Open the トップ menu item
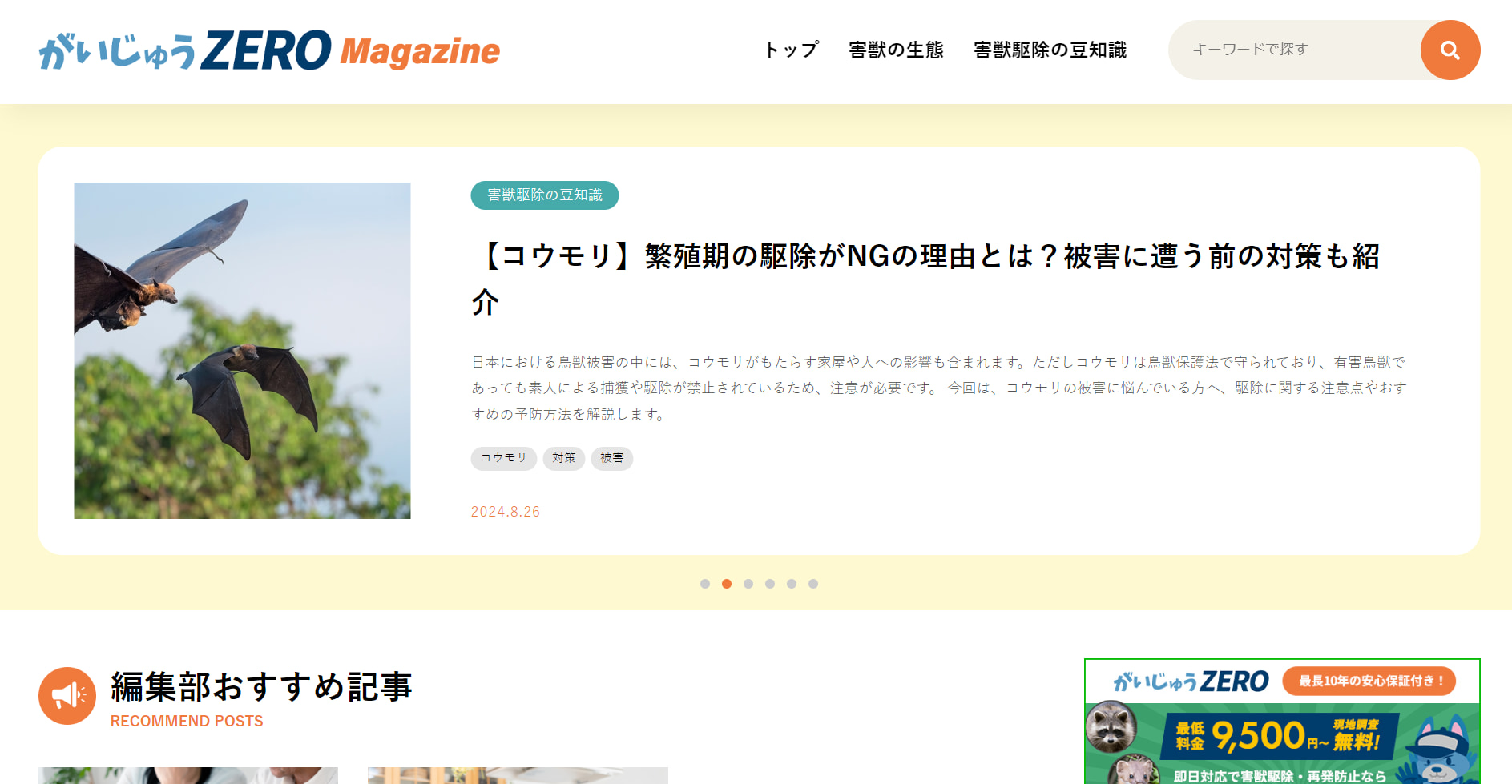 791,50
